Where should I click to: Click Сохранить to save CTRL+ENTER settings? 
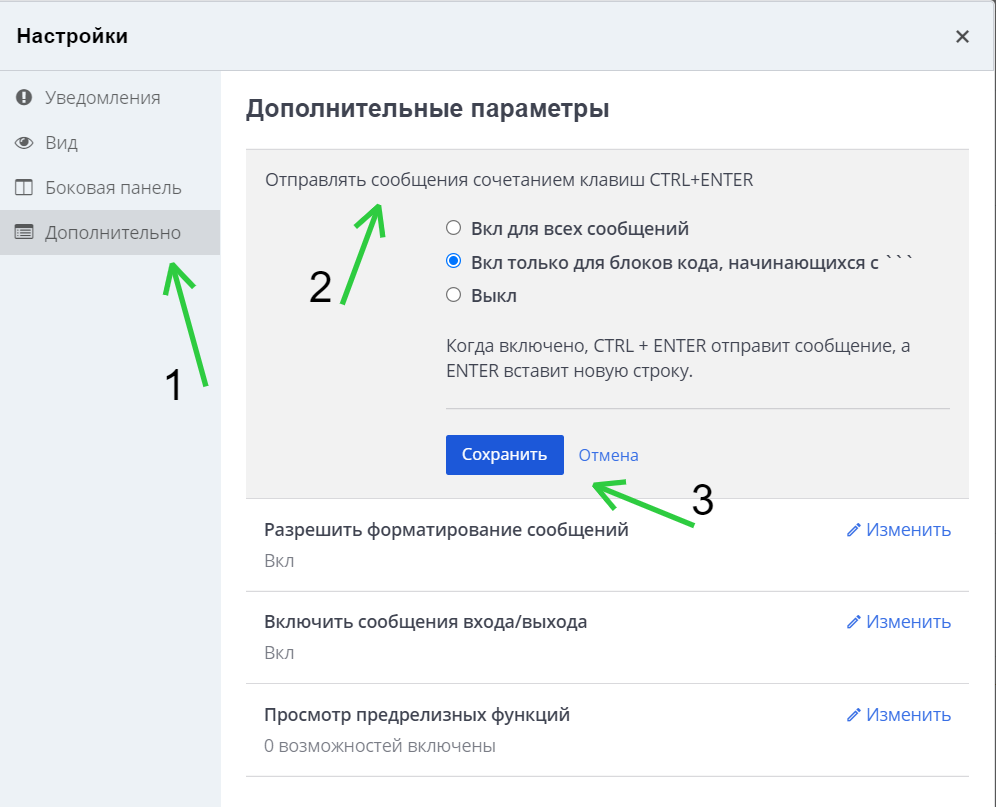(504, 454)
